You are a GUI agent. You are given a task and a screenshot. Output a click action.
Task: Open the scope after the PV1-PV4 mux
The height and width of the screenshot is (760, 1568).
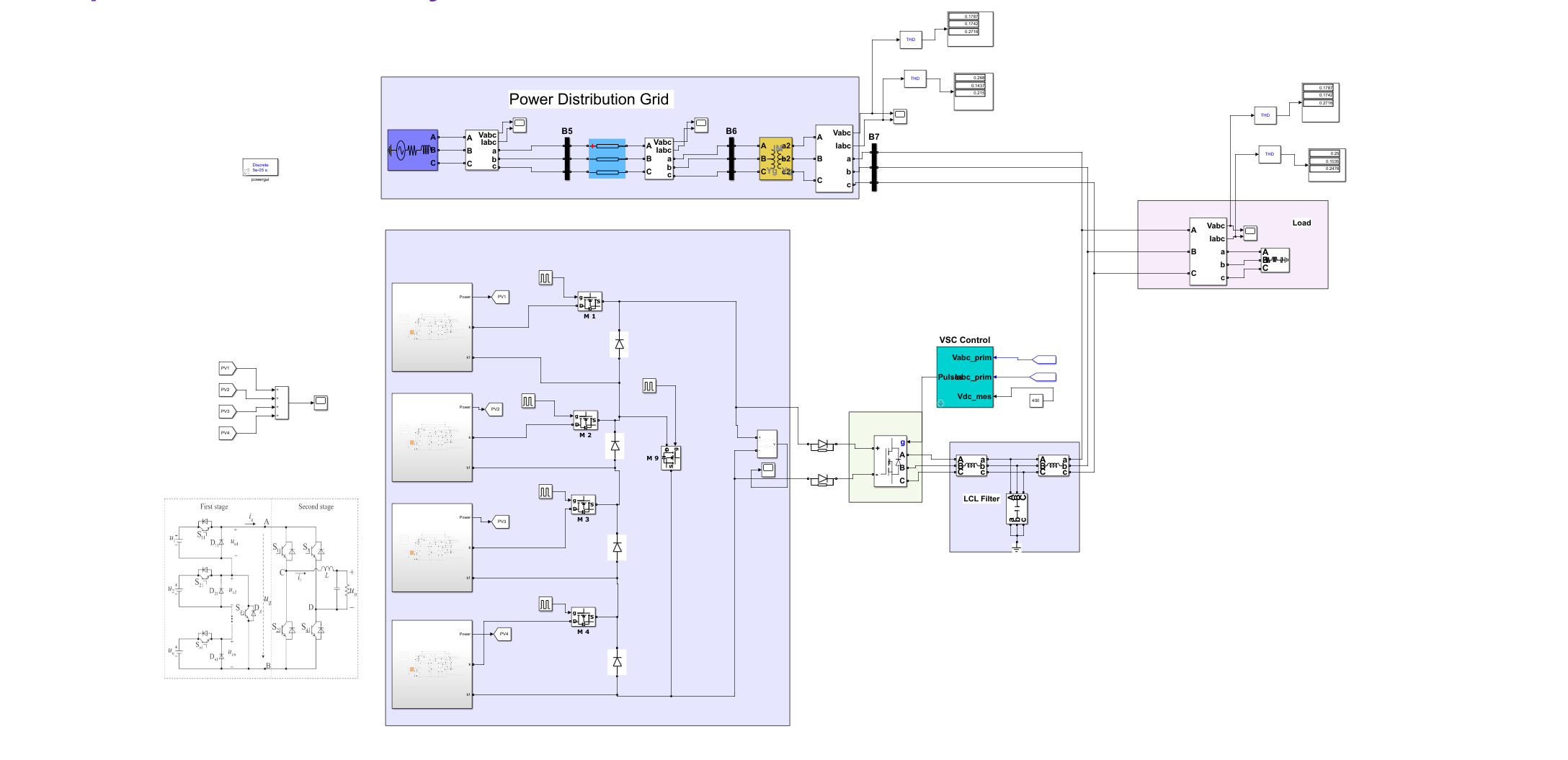point(321,402)
